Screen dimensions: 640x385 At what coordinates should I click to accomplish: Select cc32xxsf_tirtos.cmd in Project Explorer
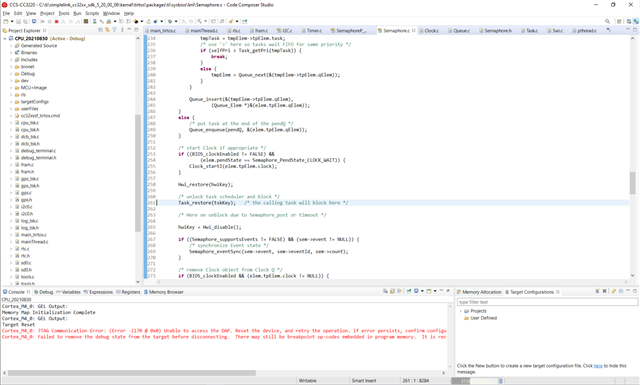(x=40, y=116)
